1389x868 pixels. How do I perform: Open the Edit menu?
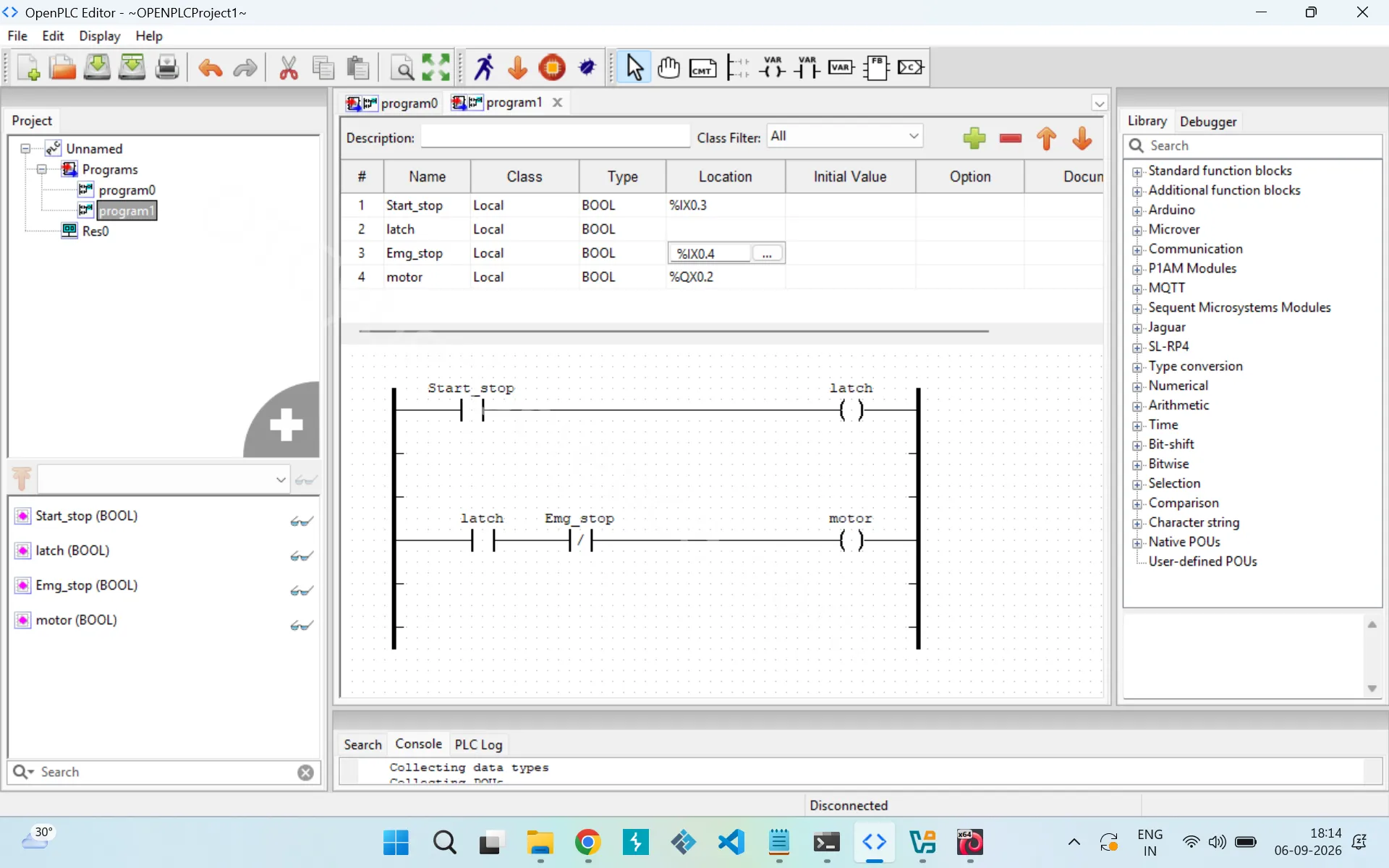tap(53, 35)
